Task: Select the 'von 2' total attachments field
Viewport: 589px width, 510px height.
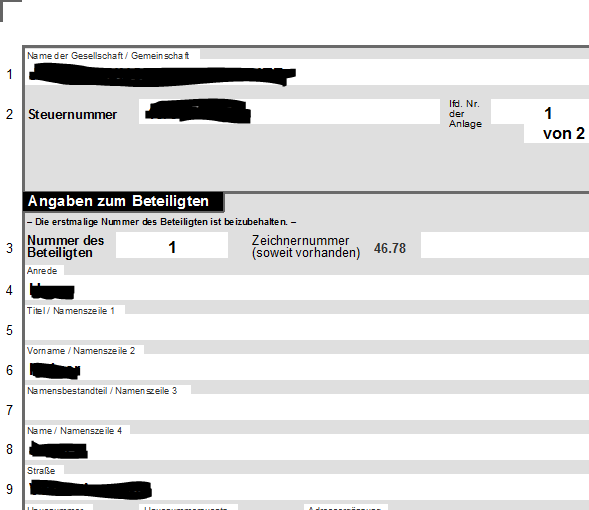Action: tap(556, 133)
